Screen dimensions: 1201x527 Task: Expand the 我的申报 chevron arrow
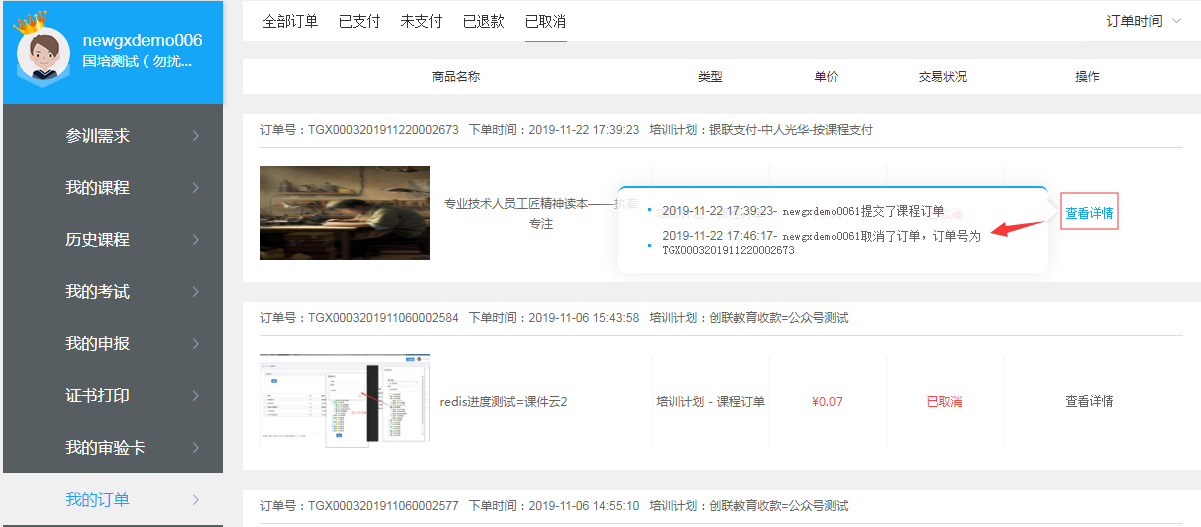tap(195, 344)
